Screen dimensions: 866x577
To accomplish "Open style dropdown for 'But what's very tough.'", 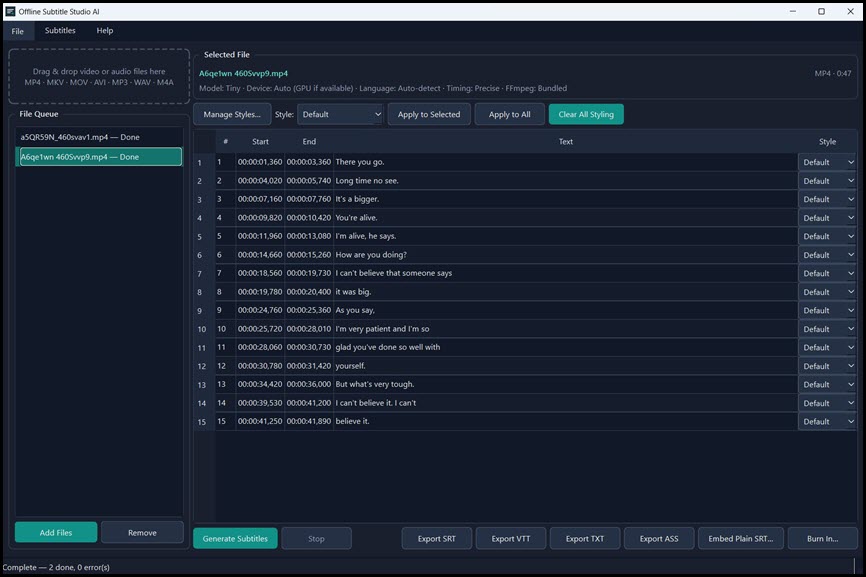I will pyautogui.click(x=827, y=384).
